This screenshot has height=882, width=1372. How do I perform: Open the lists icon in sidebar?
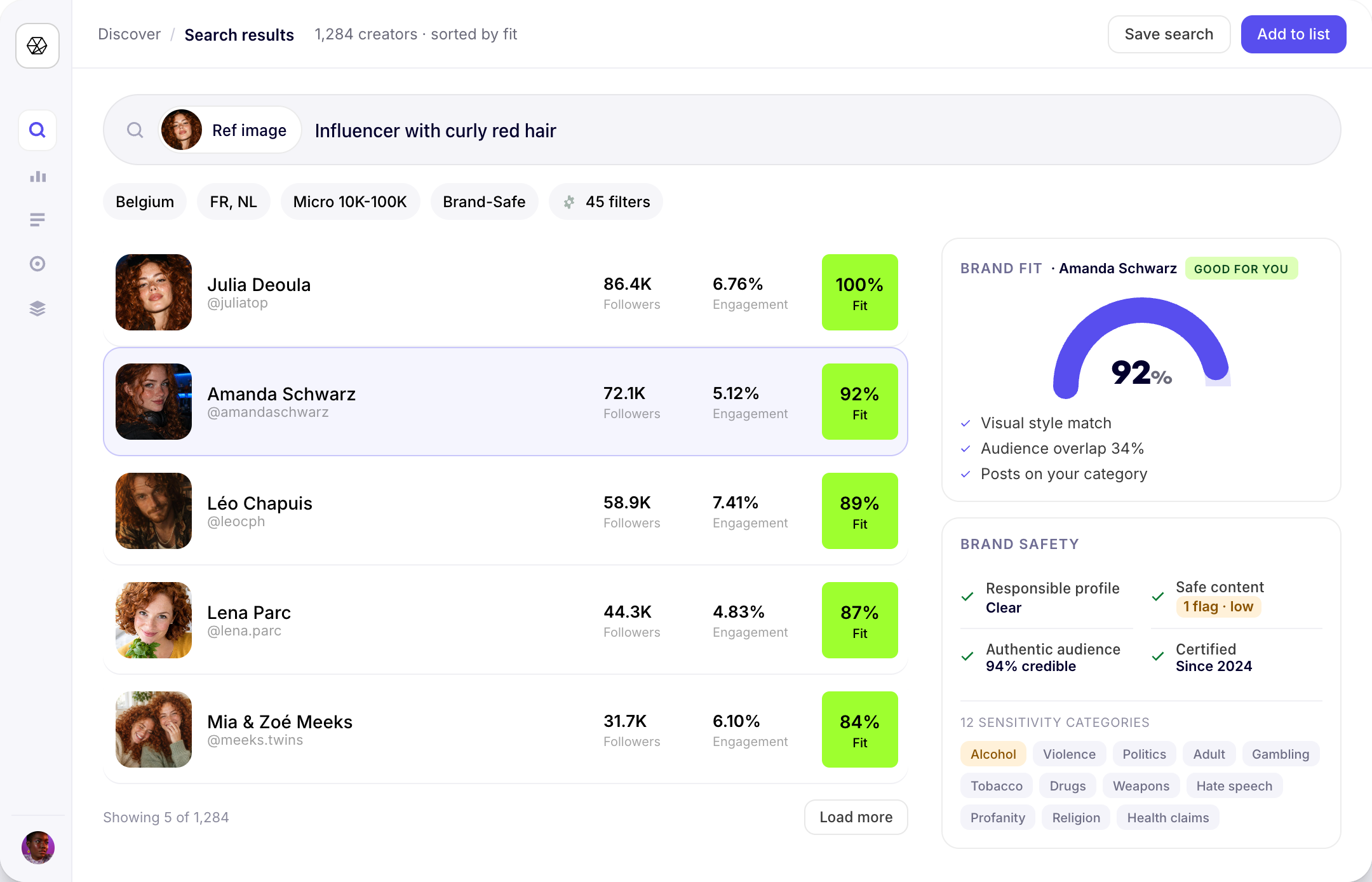[37, 220]
